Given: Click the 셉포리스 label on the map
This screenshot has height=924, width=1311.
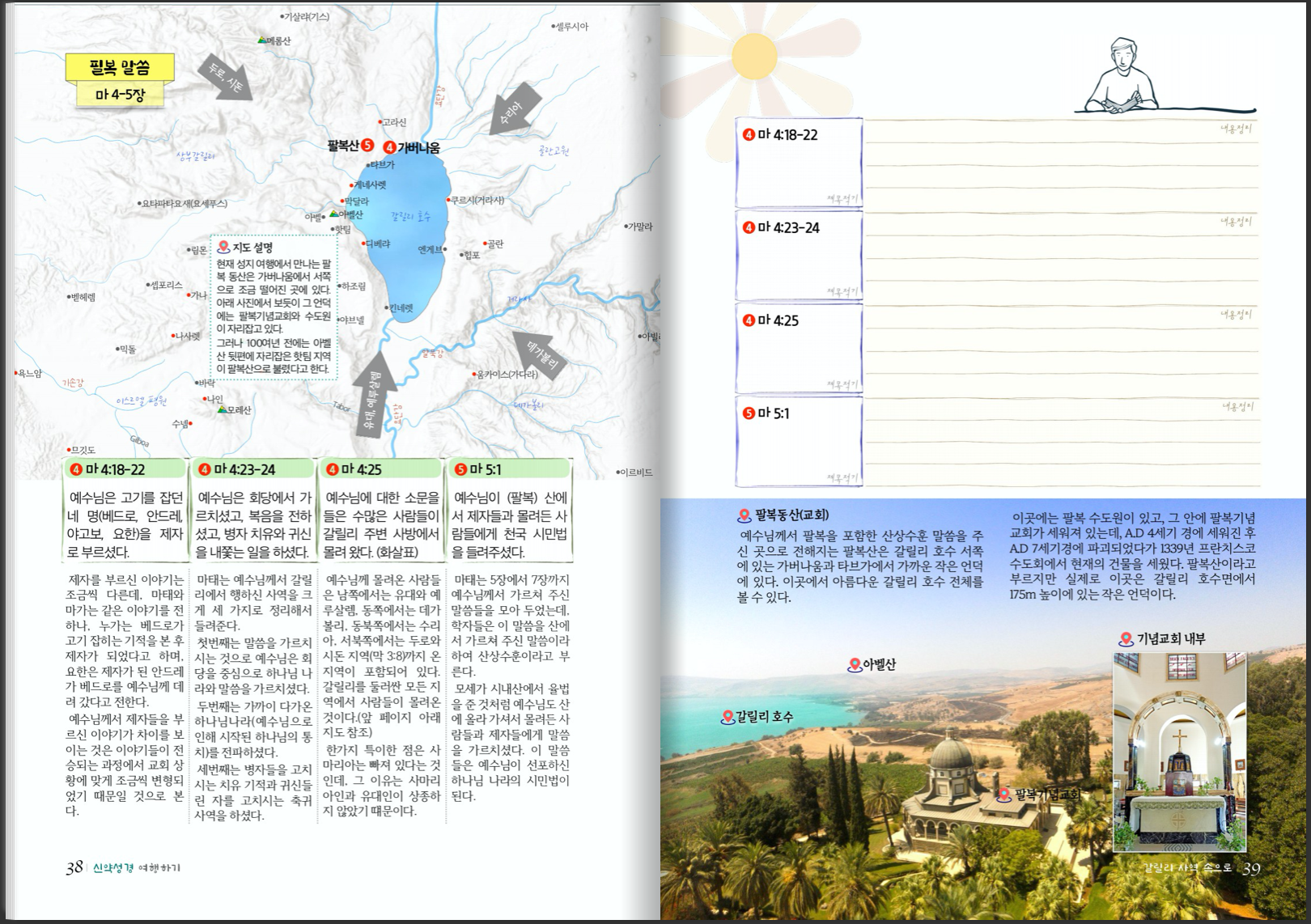Looking at the screenshot, I should coord(165,285).
